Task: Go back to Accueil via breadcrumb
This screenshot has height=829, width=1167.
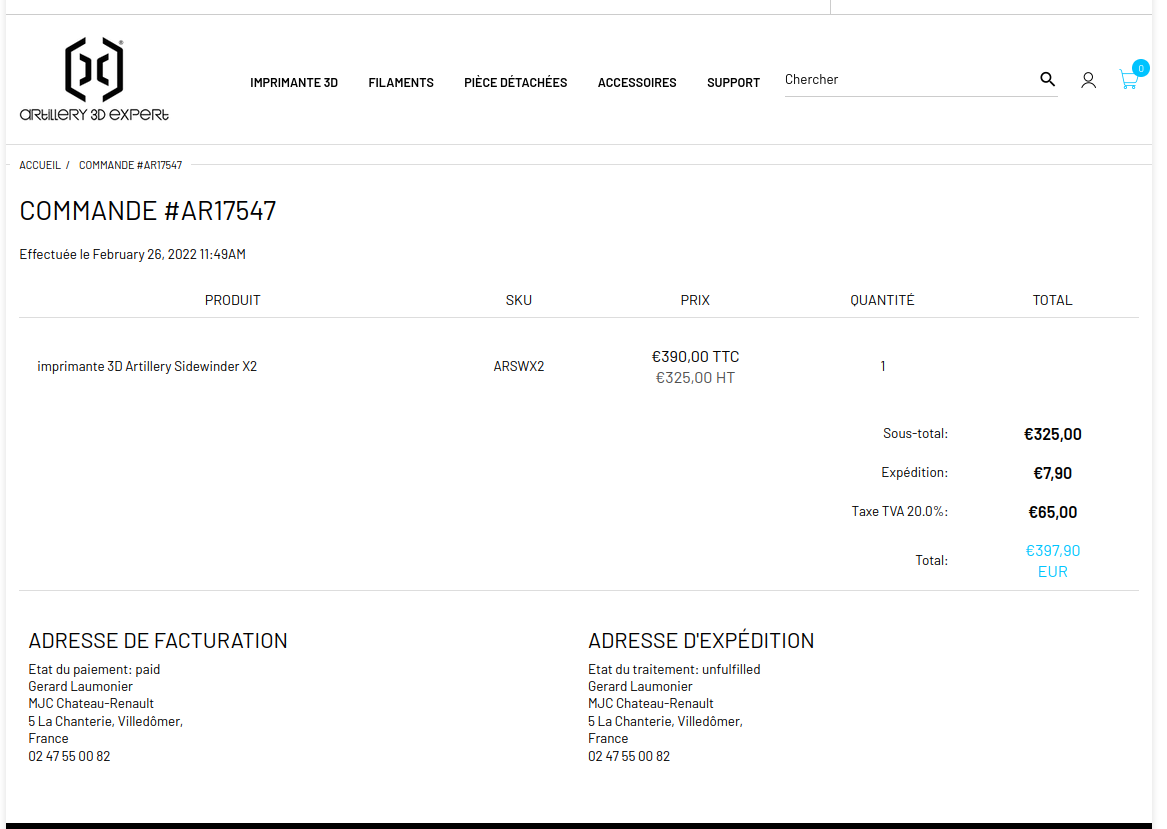Action: [x=40, y=165]
